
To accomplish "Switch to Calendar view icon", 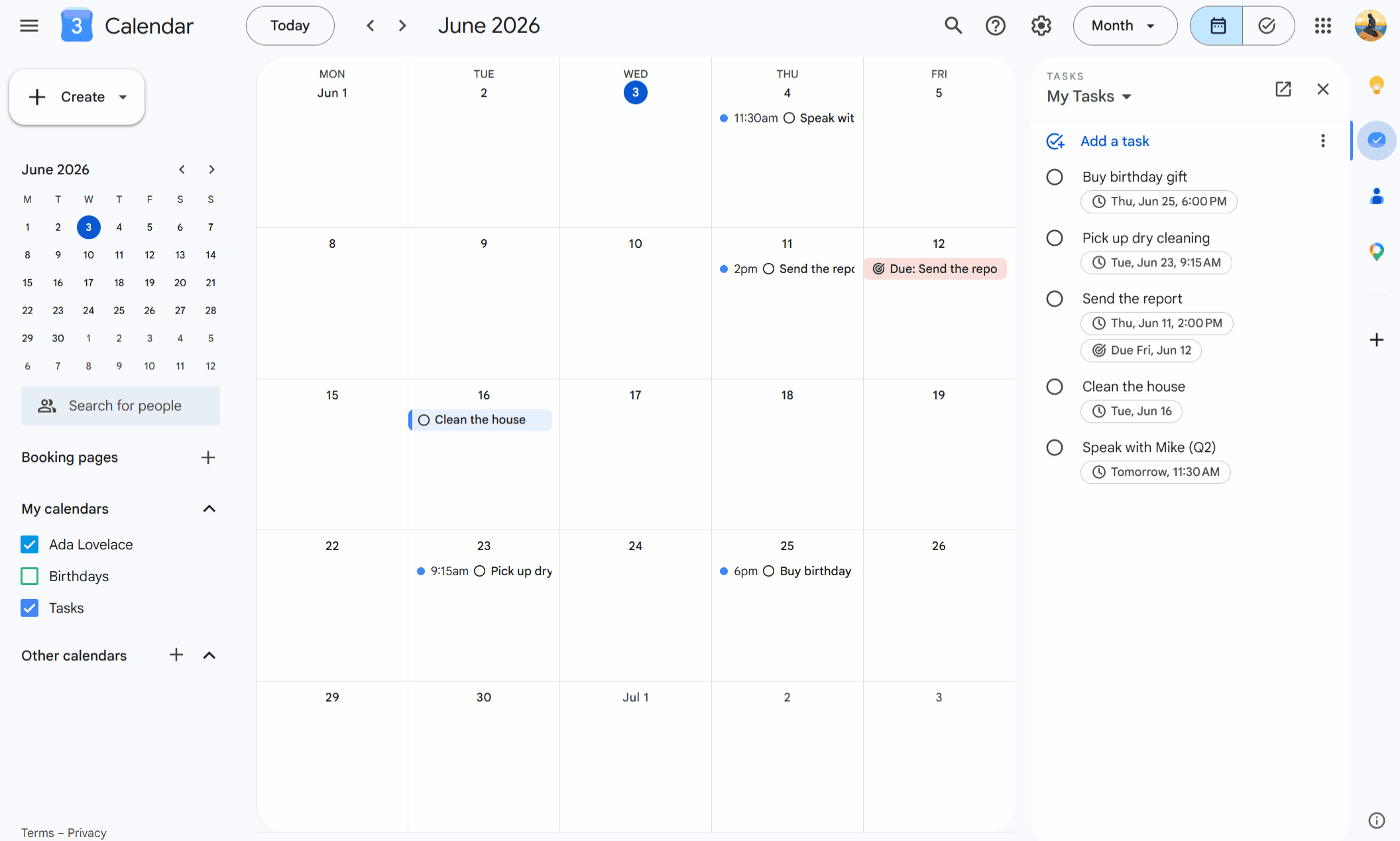I will [1217, 26].
